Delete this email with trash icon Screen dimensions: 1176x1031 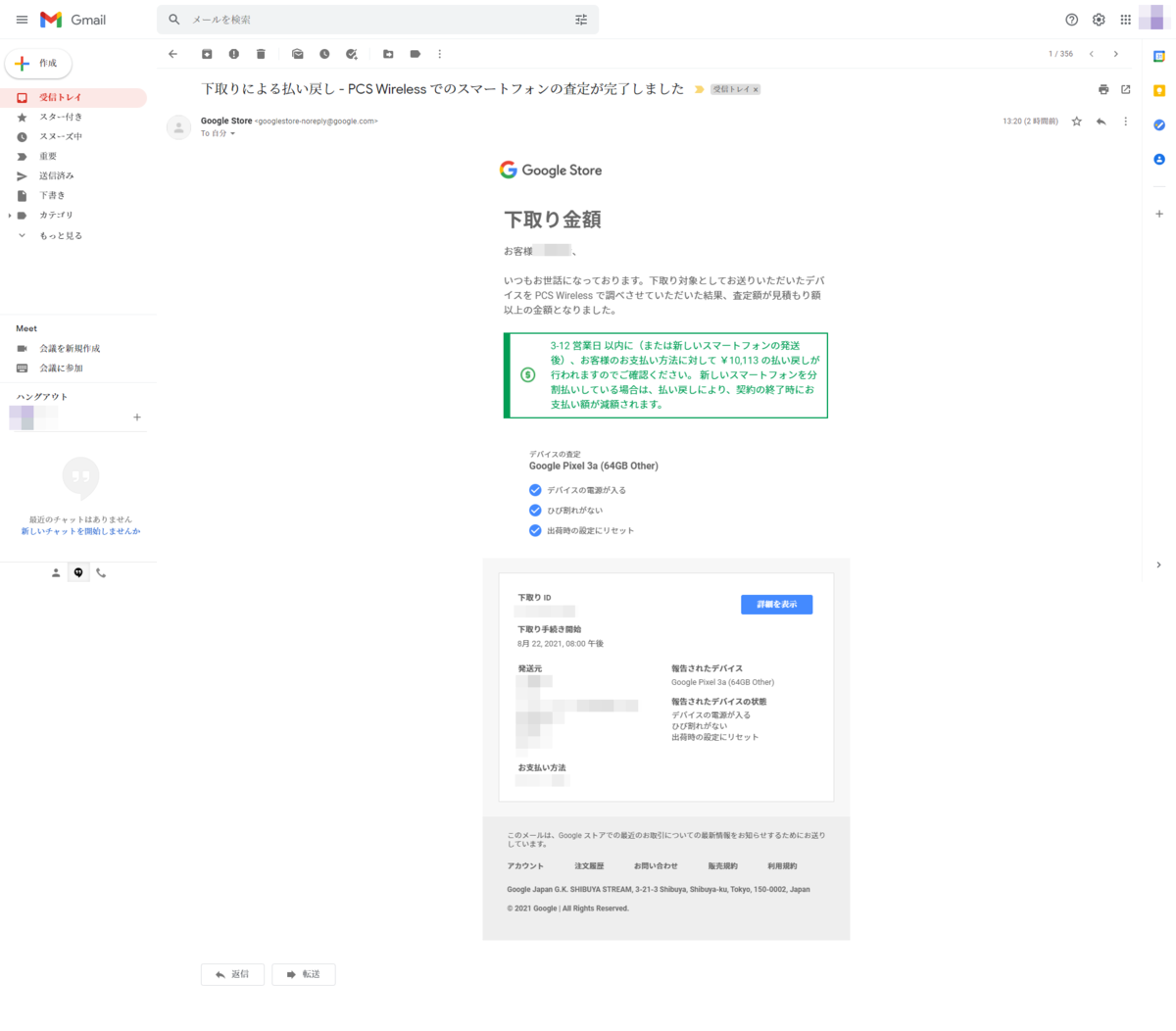[261, 54]
